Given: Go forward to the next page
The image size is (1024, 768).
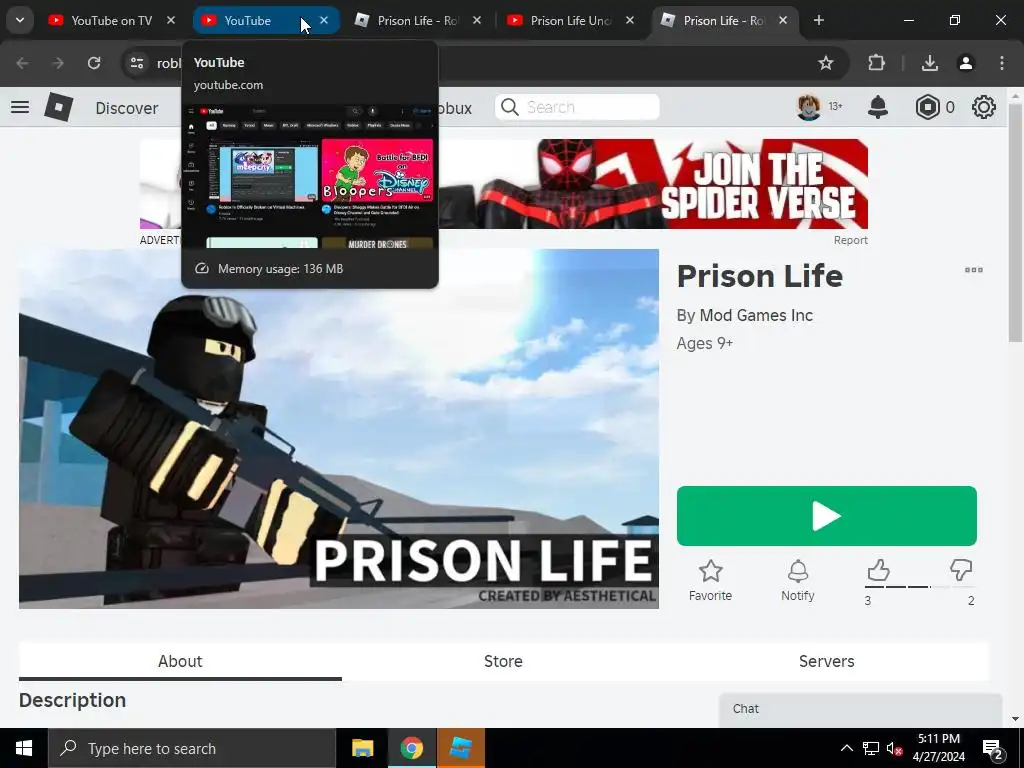Looking at the screenshot, I should tap(58, 63).
